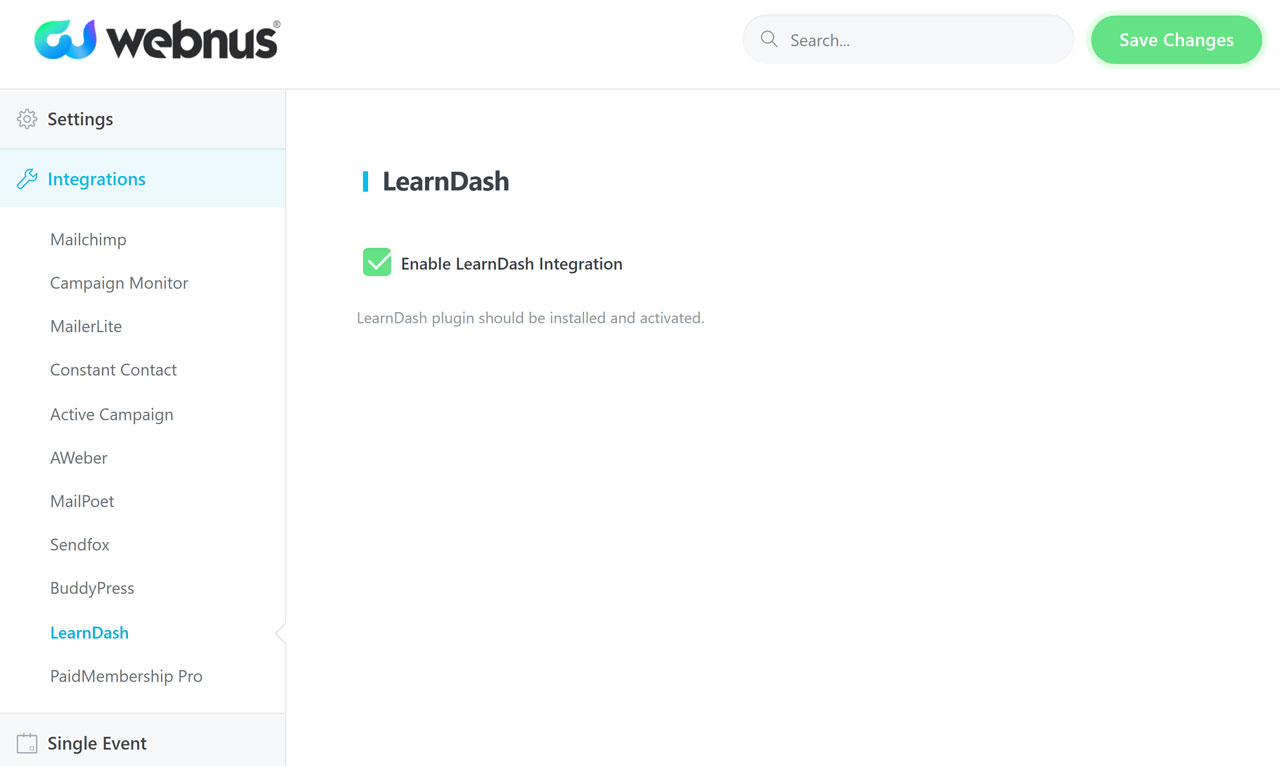Click the LearnDash plugin requirement note

coord(531,318)
